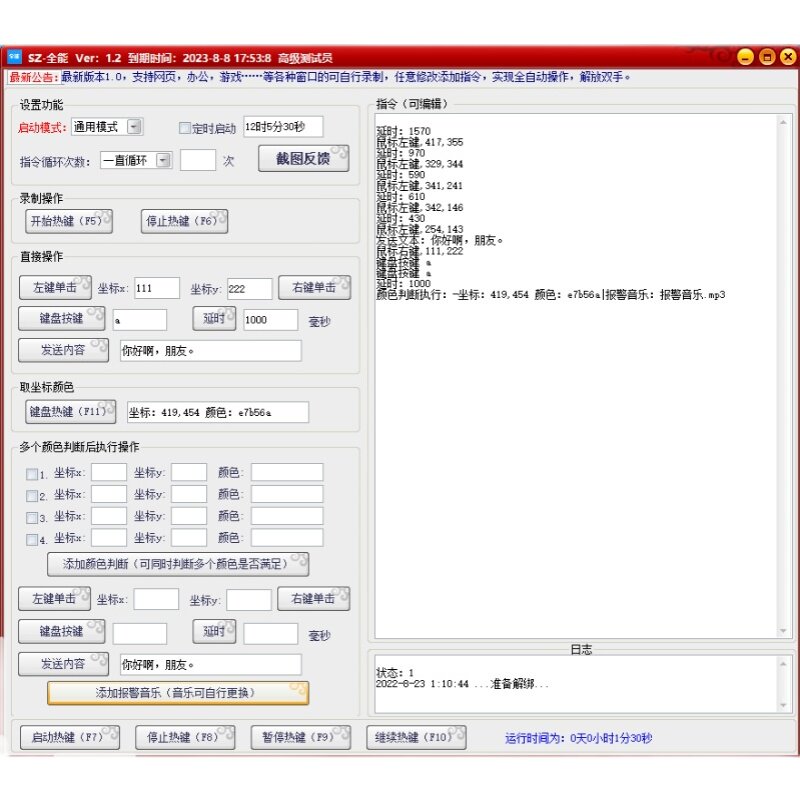Click the 12时5分30秒 scheduled time field
Screen dimensions: 800x800
283,127
